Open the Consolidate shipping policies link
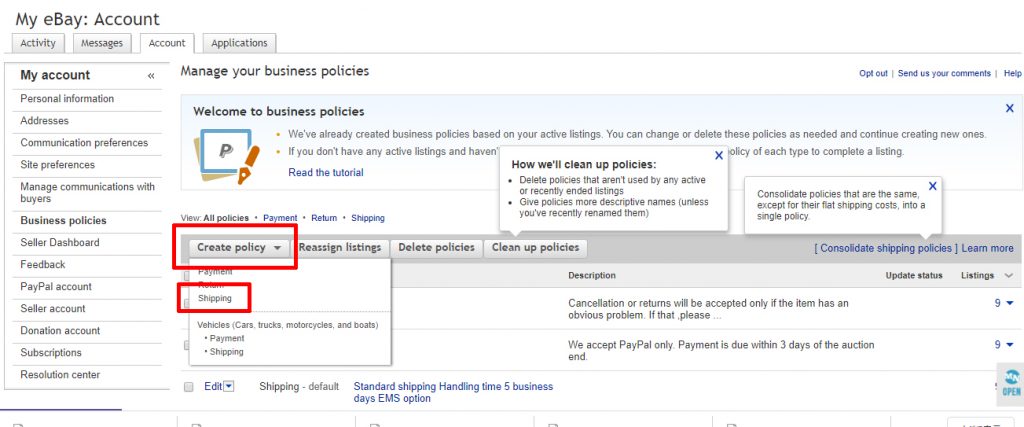Viewport: 1024px width, 427px height. tap(886, 248)
